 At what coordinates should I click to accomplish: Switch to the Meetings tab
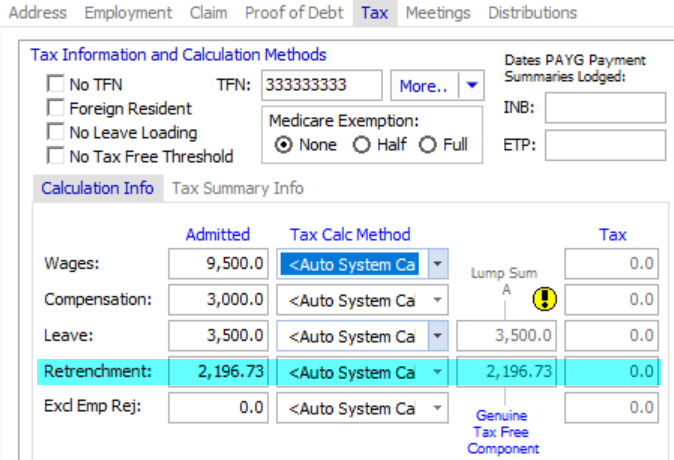point(439,13)
